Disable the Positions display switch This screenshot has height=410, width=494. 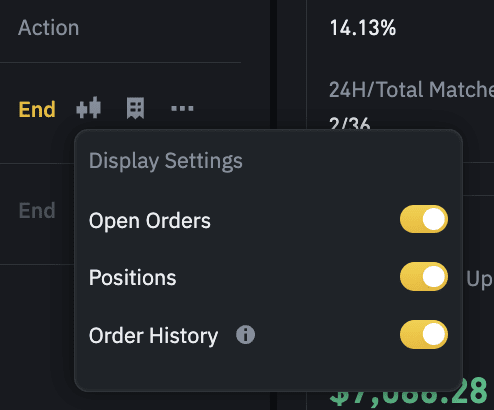pyautogui.click(x=424, y=276)
